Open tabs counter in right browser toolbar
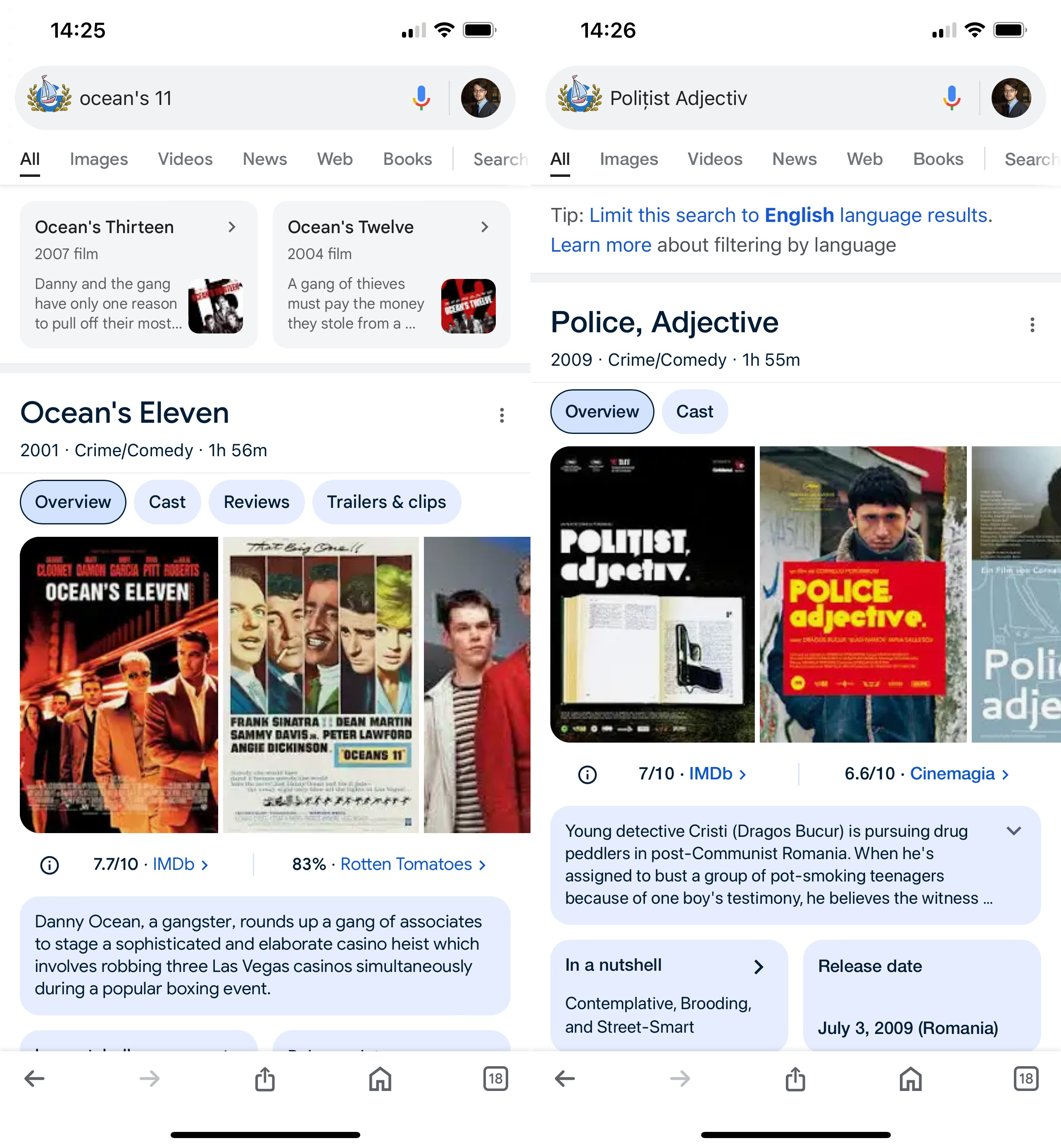The width and height of the screenshot is (1061, 1148). [x=1026, y=1079]
